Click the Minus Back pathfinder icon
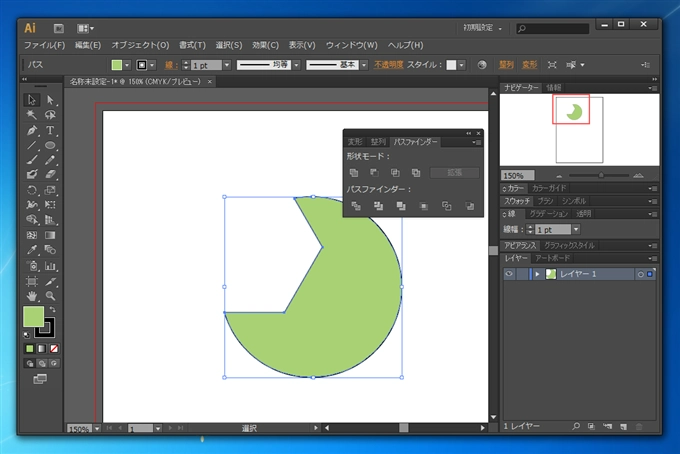This screenshot has height=454, width=680. pos(470,206)
